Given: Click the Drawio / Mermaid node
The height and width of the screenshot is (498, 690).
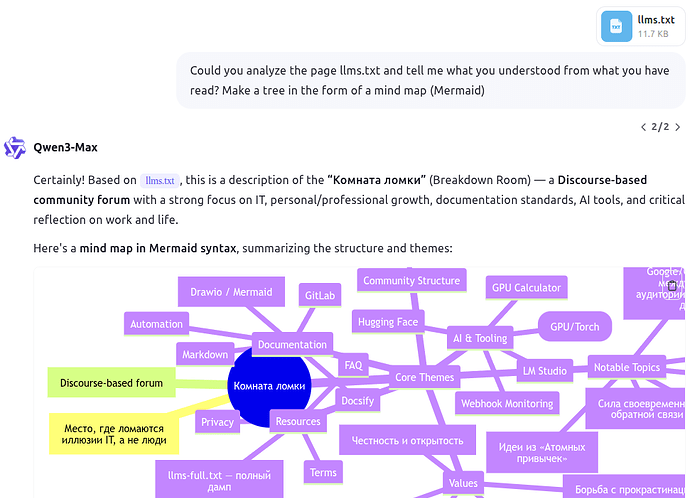Looking at the screenshot, I should coord(231,292).
